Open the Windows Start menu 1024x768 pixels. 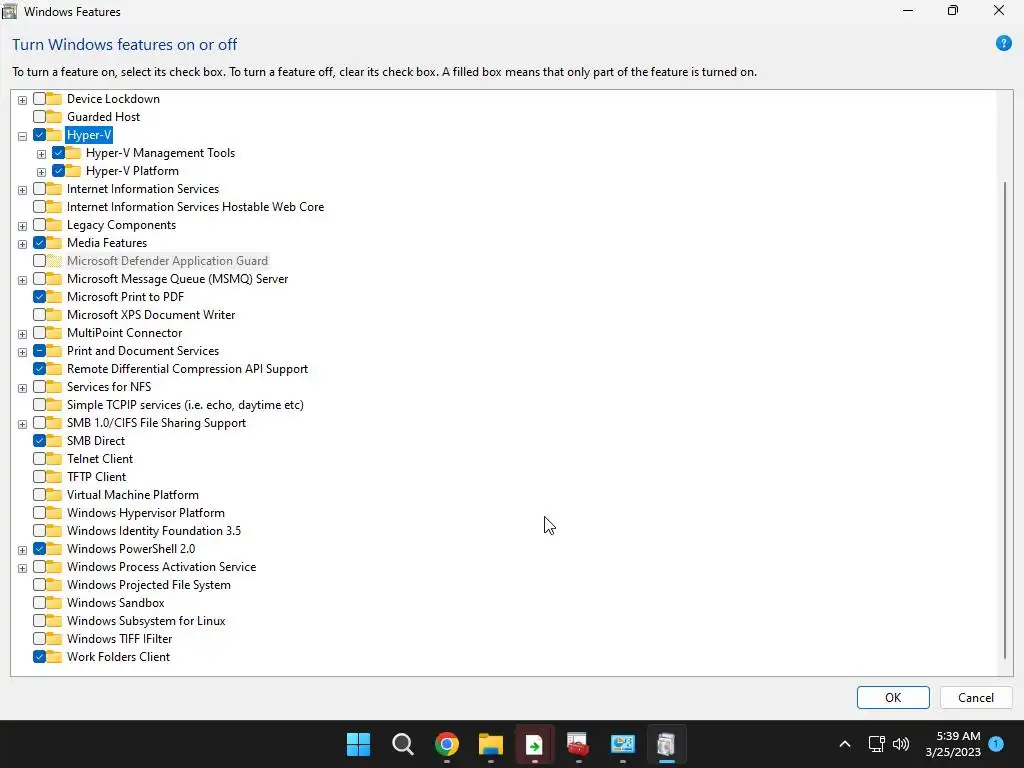[359, 744]
